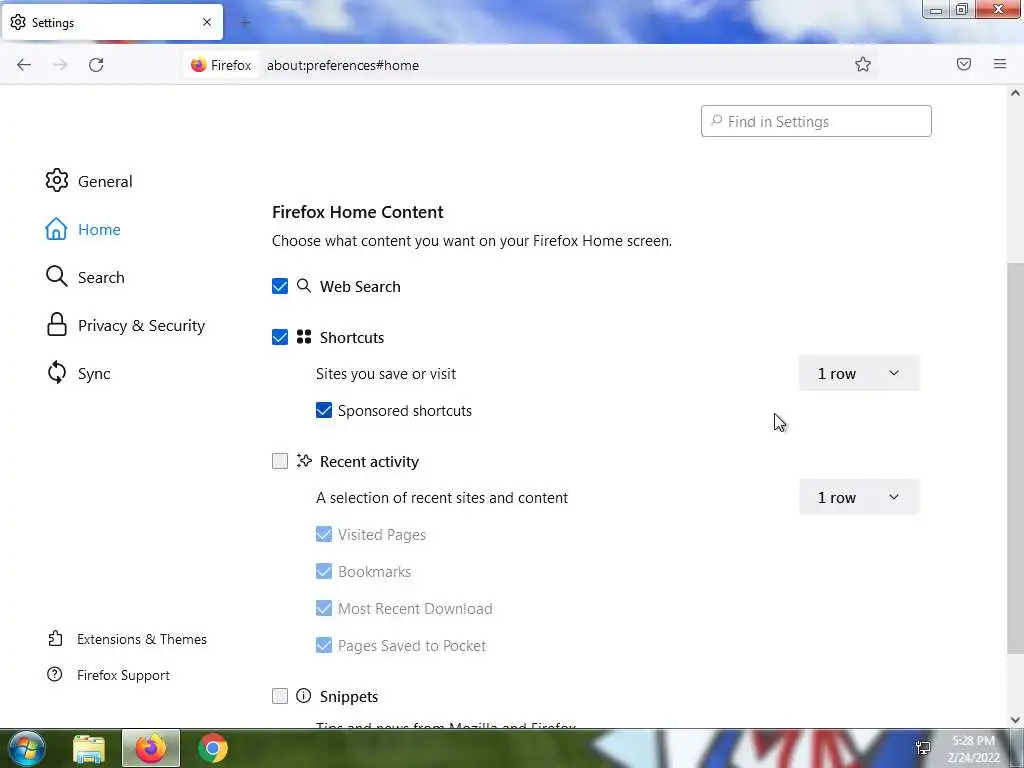This screenshot has height=768, width=1024.
Task: Click the Sync arrows icon in sidebar
Action: (x=57, y=373)
